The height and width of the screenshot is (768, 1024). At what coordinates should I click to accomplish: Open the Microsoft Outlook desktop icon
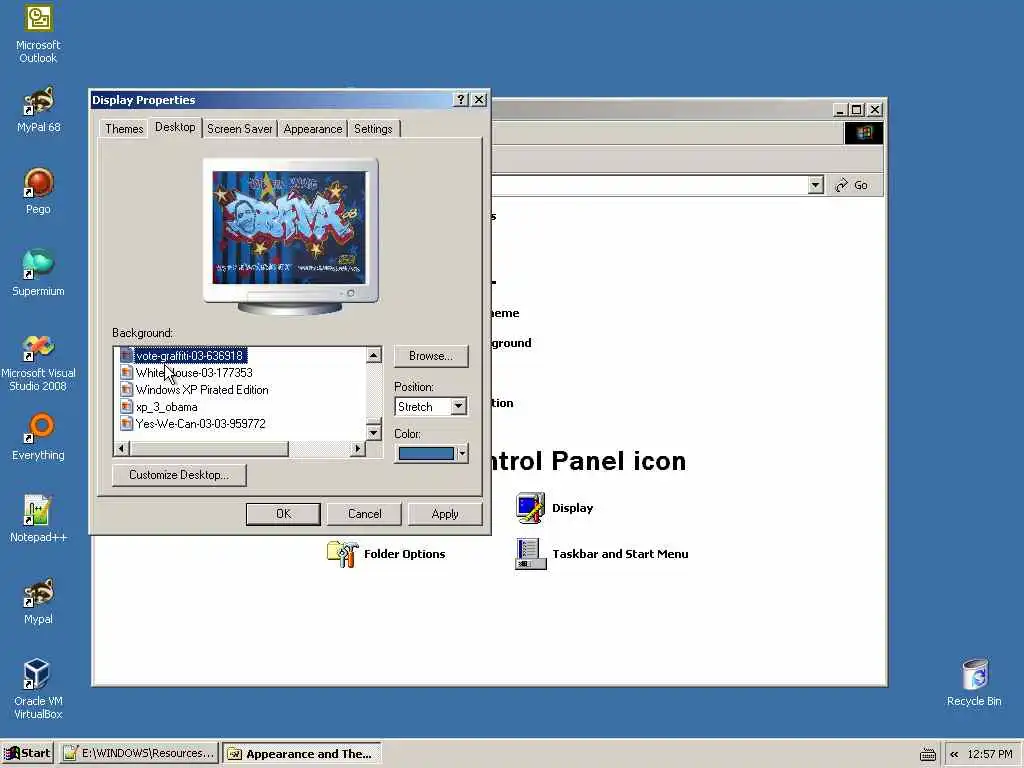(x=38, y=34)
